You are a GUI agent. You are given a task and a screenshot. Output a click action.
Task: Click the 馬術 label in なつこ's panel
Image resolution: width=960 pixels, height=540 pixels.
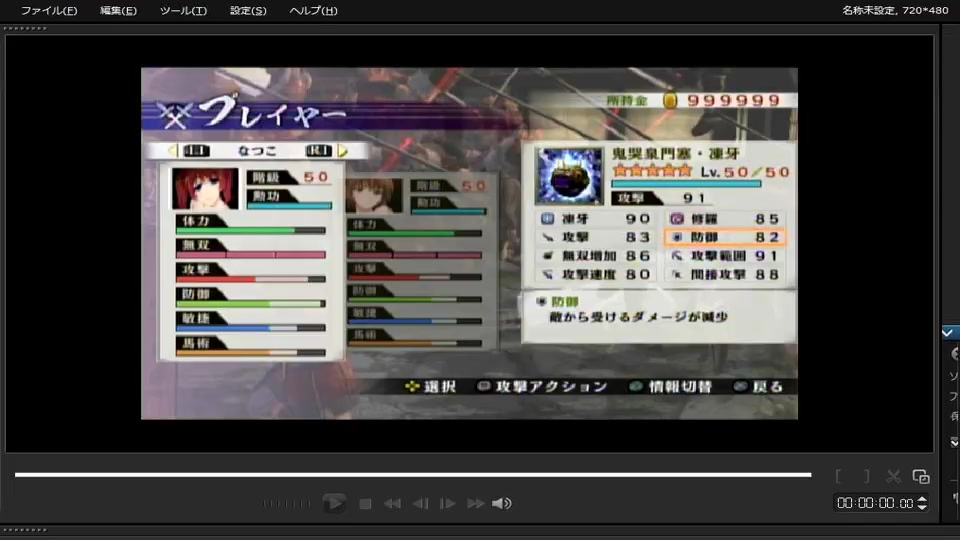click(196, 343)
